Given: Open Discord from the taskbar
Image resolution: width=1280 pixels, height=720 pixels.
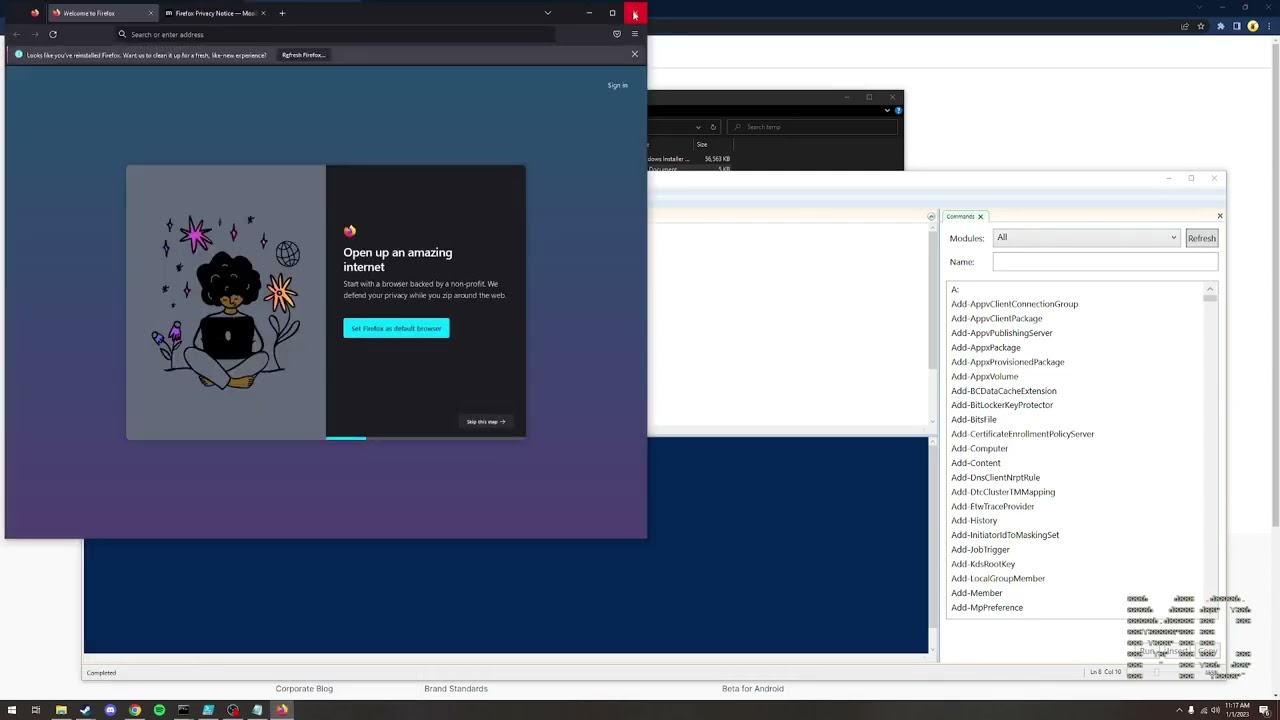Looking at the screenshot, I should [x=110, y=710].
